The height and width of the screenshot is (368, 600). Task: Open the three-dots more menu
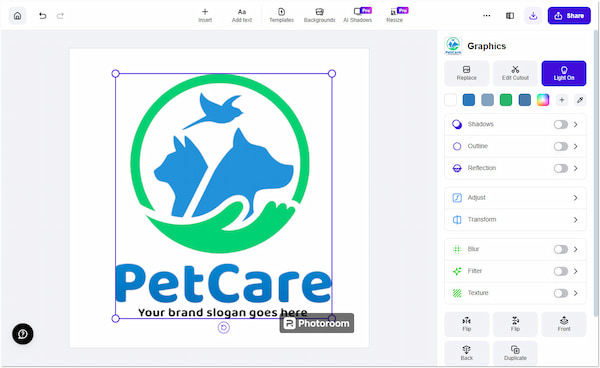487,16
